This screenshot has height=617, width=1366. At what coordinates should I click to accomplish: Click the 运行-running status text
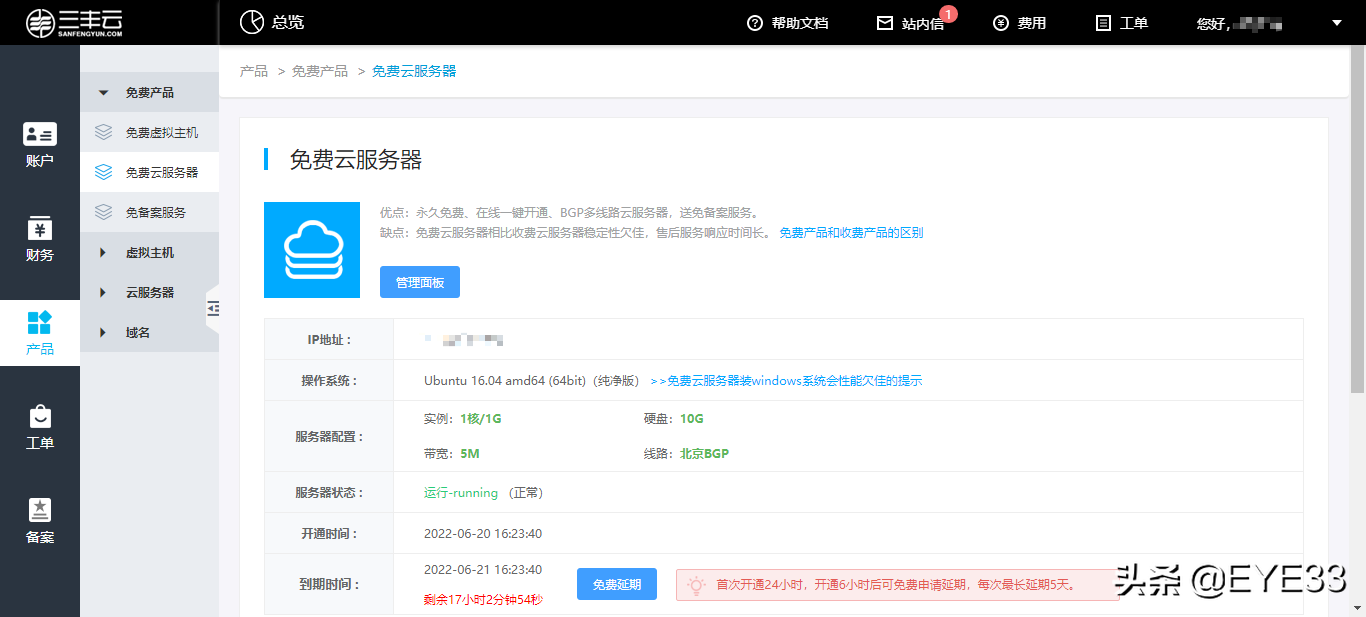point(461,493)
